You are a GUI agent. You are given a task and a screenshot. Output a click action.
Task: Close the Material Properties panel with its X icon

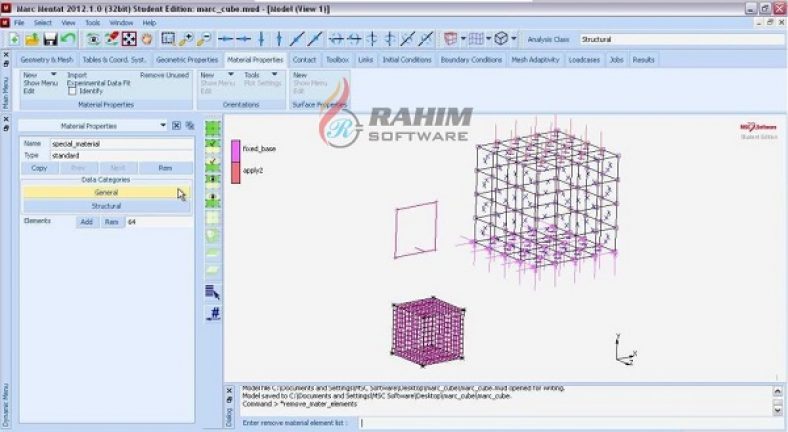click(176, 126)
